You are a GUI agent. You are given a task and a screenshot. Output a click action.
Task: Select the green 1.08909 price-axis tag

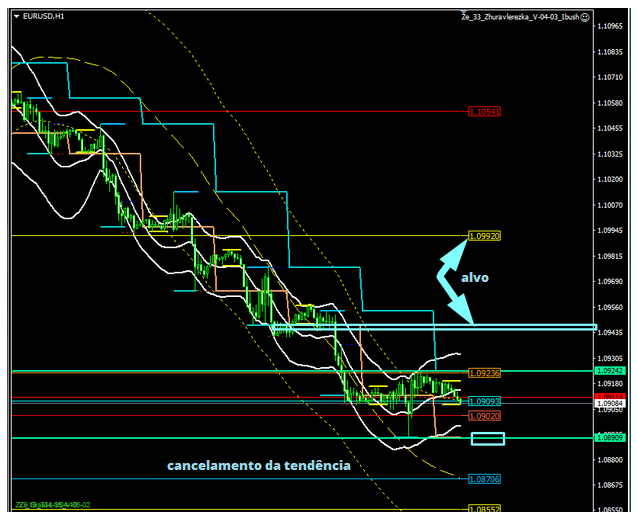tap(613, 438)
